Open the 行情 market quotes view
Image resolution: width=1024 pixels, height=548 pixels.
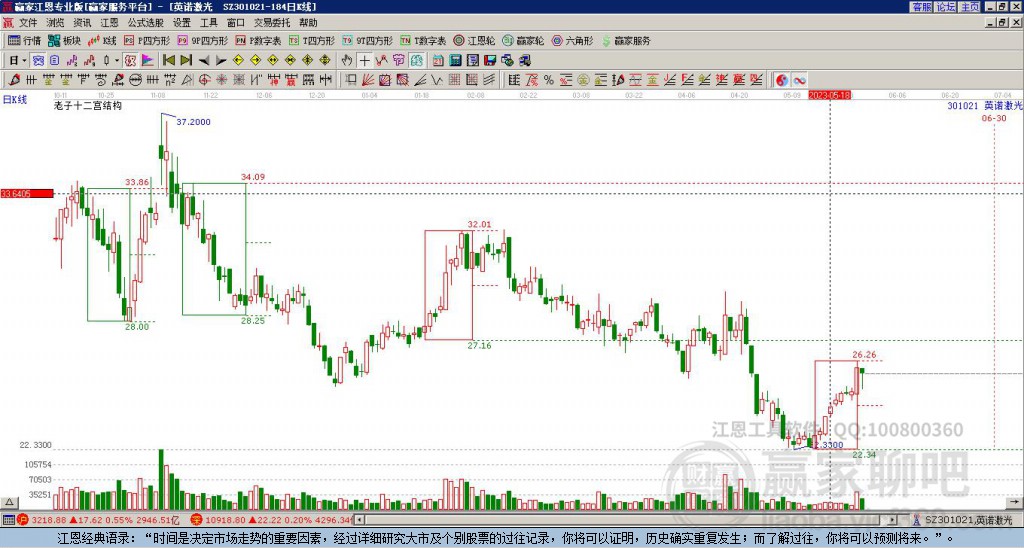[x=24, y=40]
